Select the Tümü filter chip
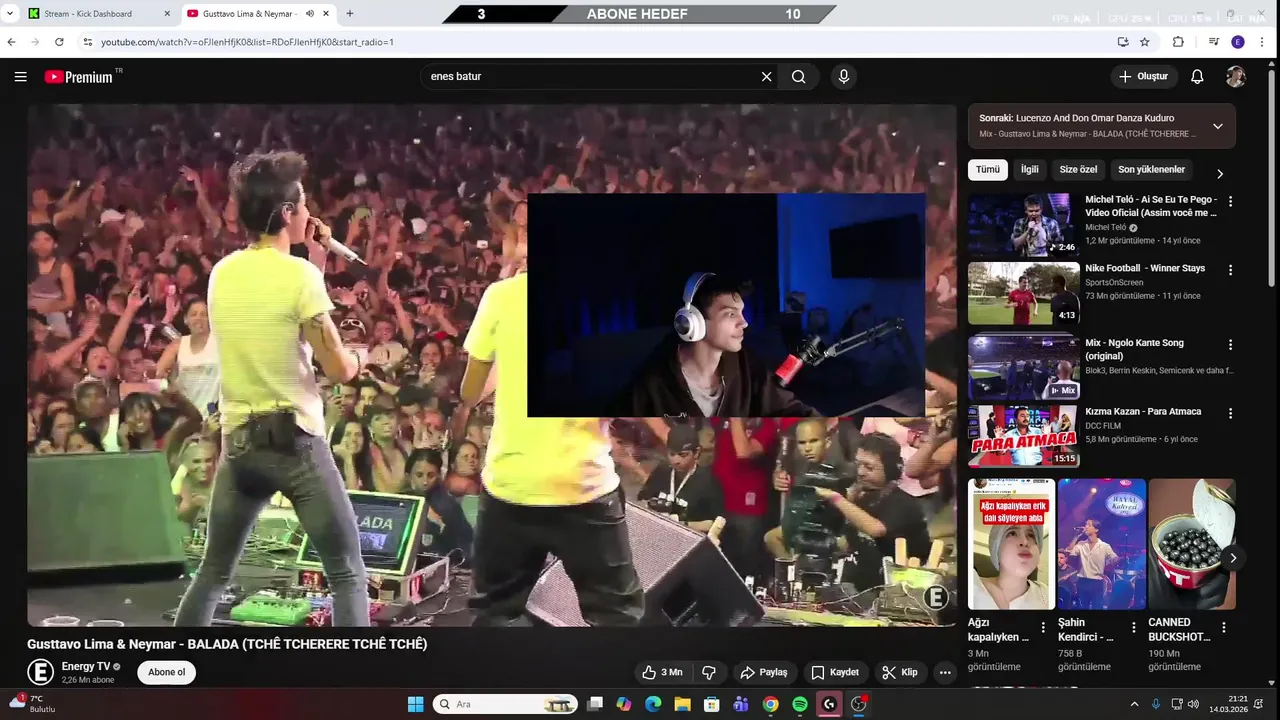The image size is (1280, 720). [988, 170]
